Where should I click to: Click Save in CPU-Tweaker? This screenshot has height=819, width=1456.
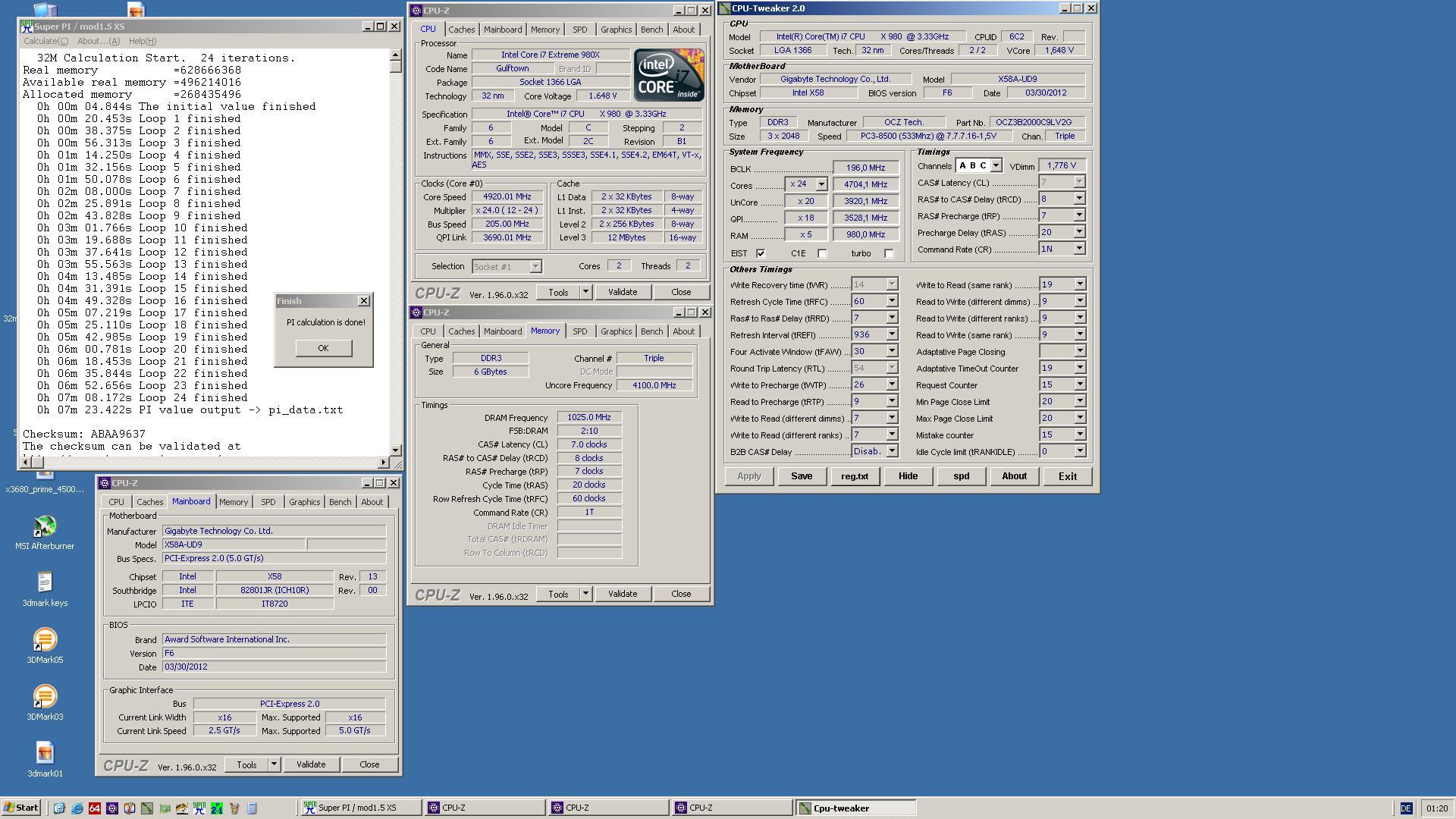802,476
